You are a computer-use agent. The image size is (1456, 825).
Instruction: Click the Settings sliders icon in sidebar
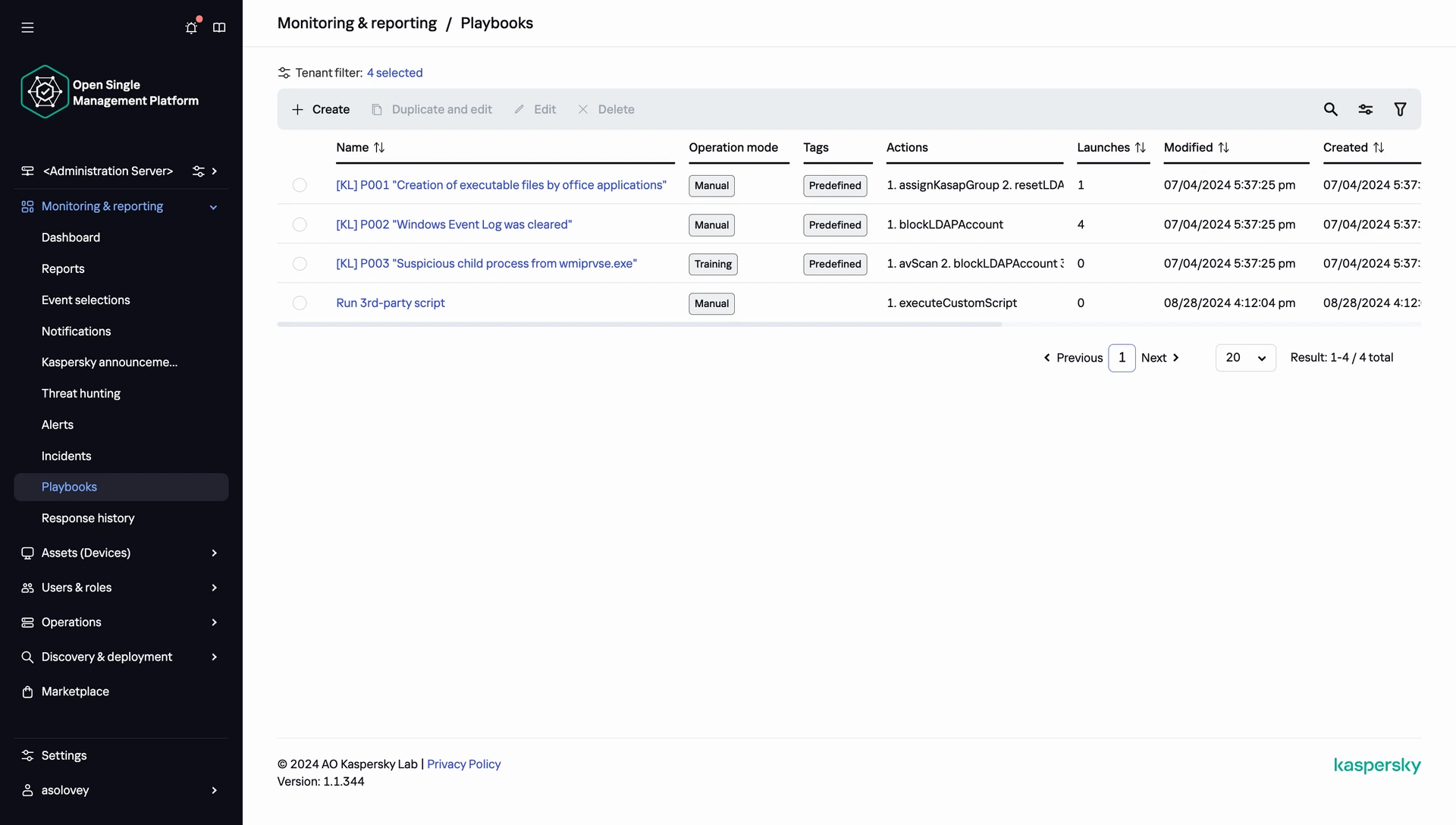coord(27,755)
